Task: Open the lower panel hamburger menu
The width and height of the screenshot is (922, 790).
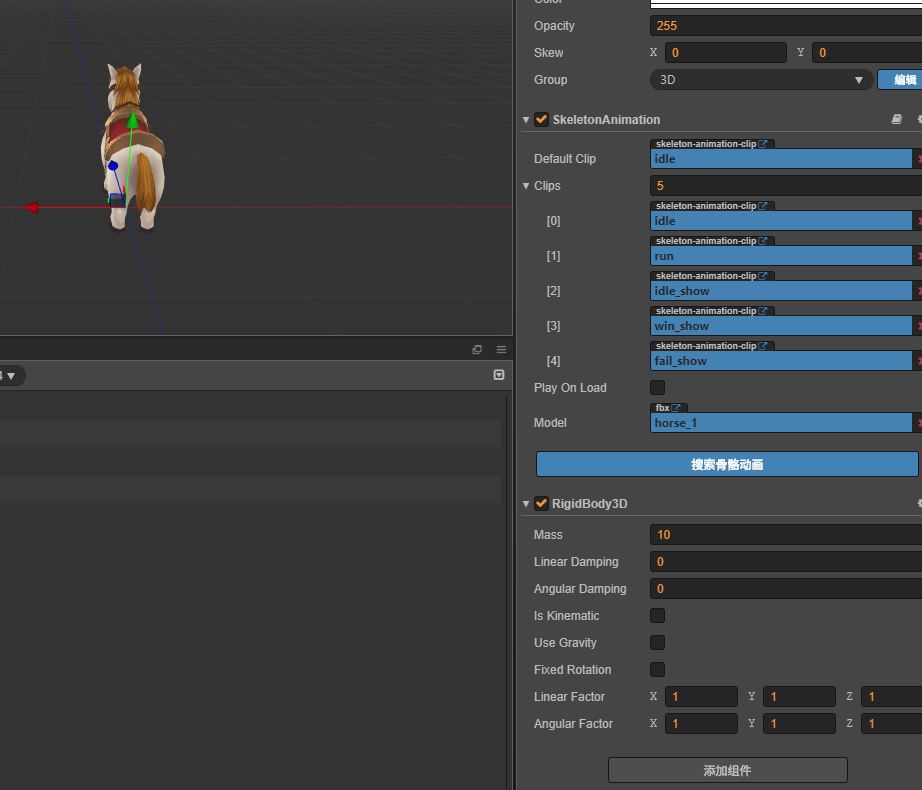Action: [501, 350]
